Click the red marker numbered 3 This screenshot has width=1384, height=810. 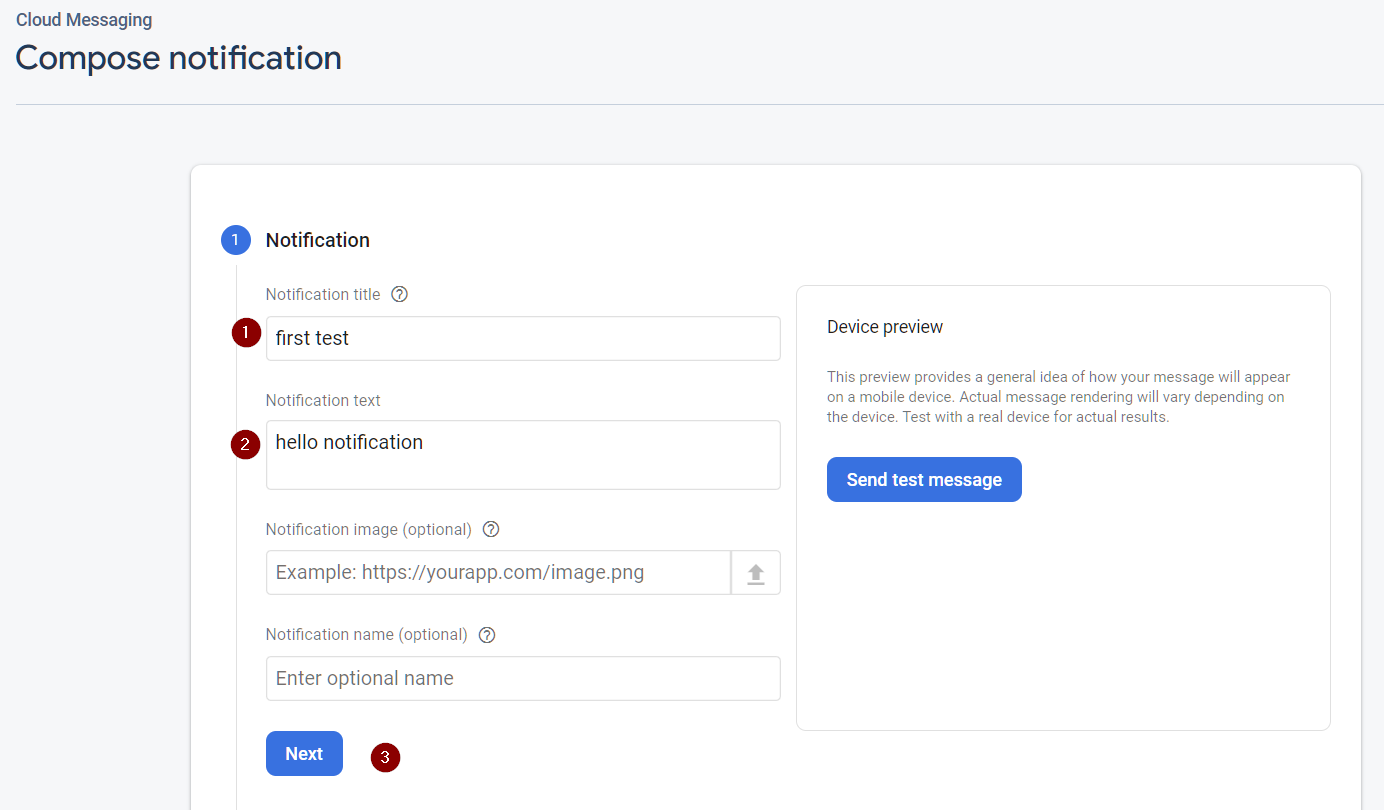coord(385,758)
